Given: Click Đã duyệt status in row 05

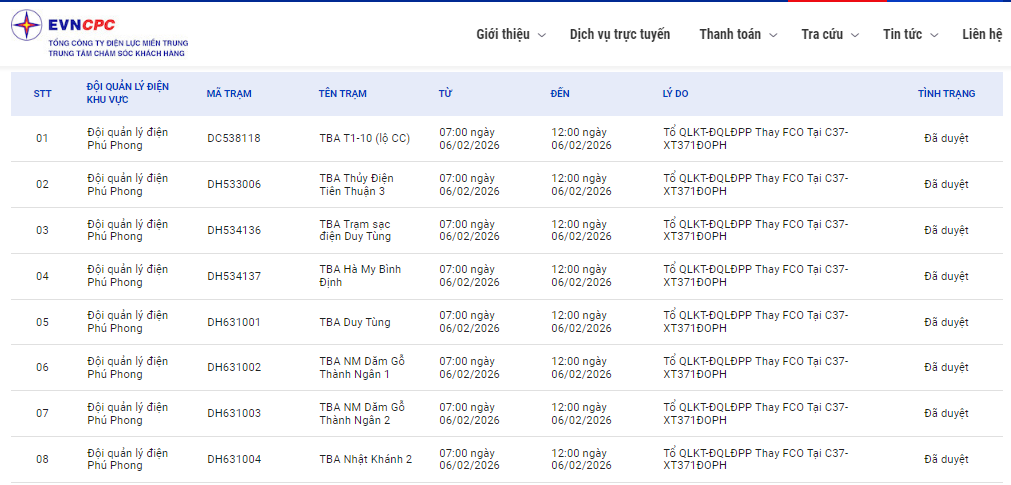Looking at the screenshot, I should [946, 322].
